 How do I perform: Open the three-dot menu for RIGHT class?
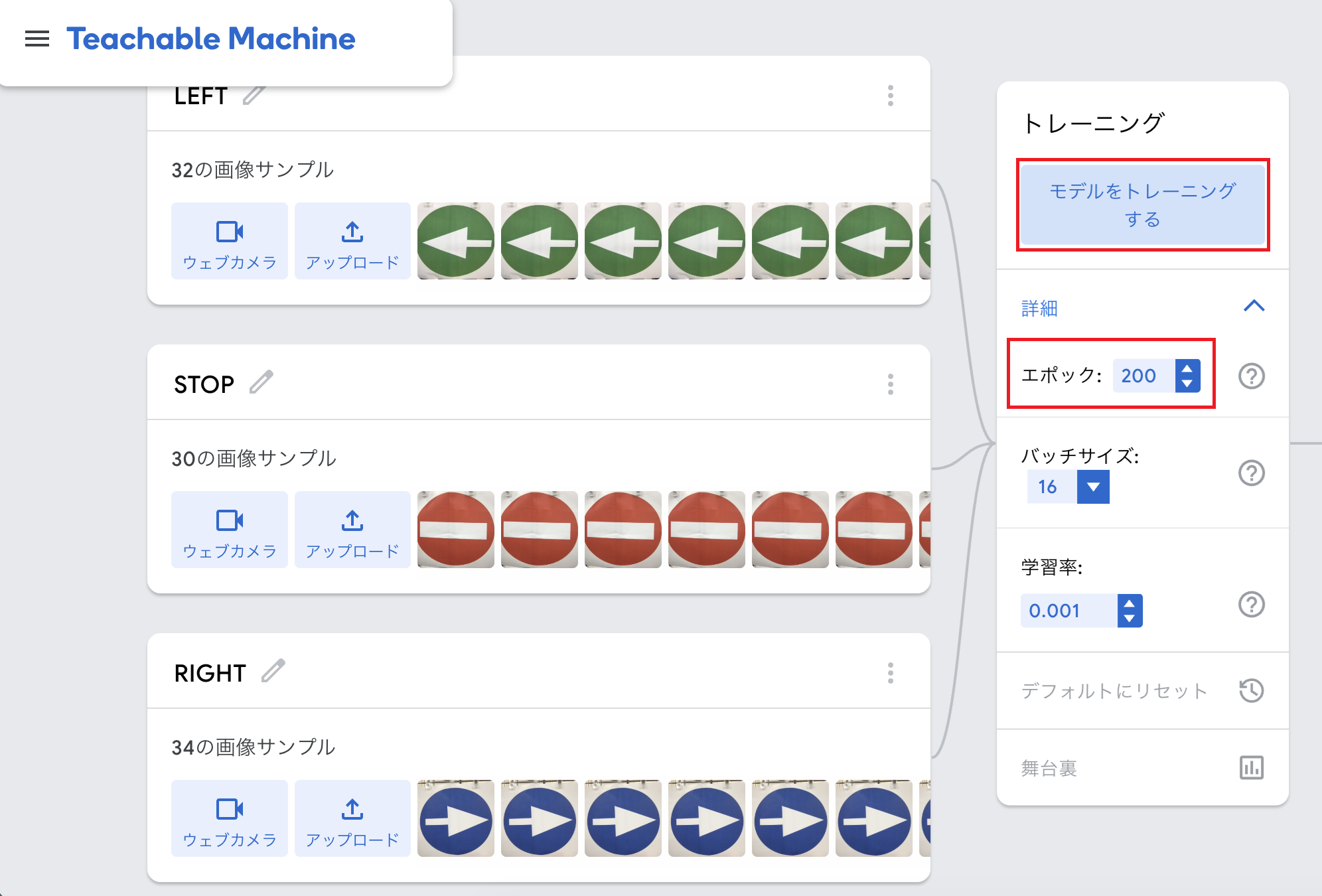coord(890,673)
